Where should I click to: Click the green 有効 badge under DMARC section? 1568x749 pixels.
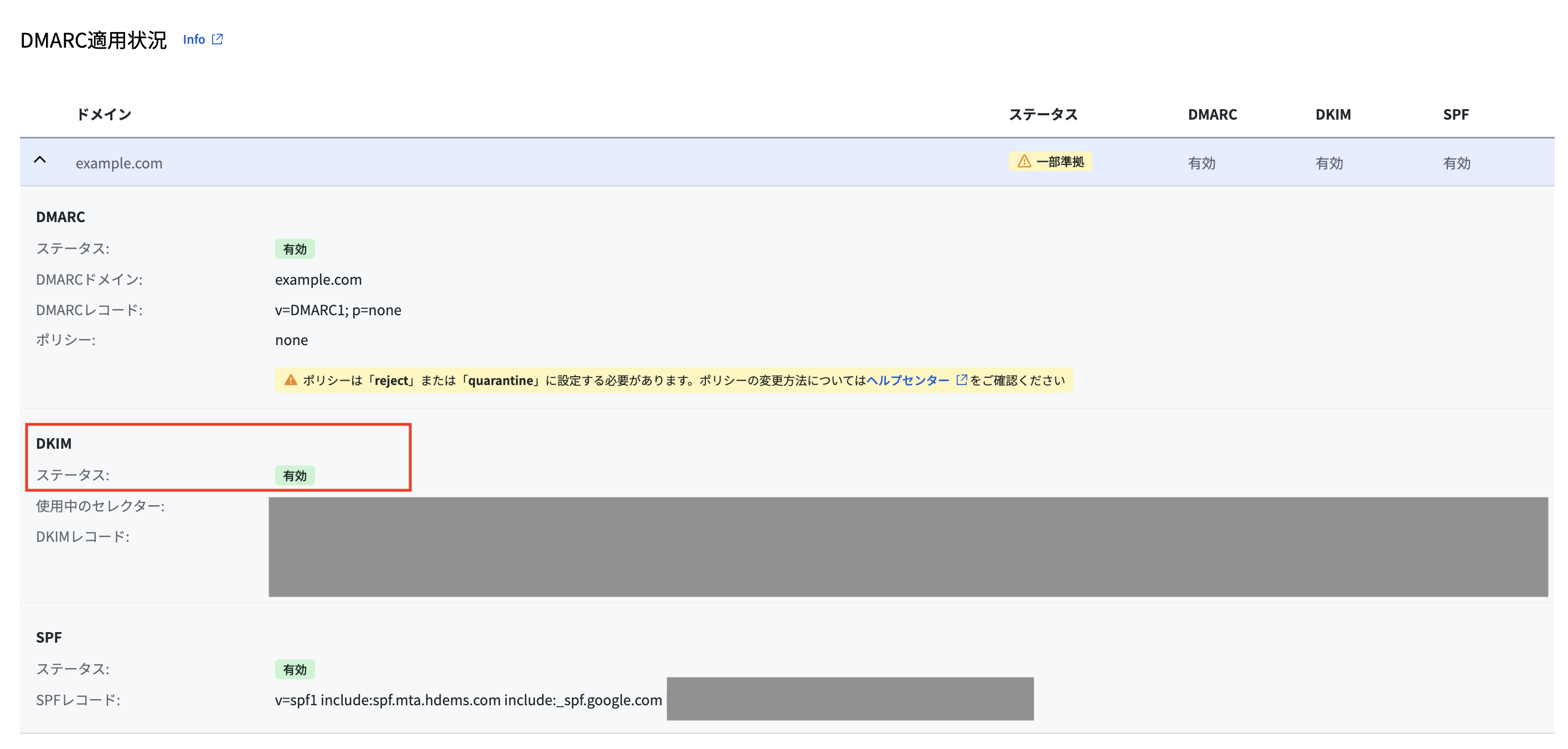(x=295, y=249)
